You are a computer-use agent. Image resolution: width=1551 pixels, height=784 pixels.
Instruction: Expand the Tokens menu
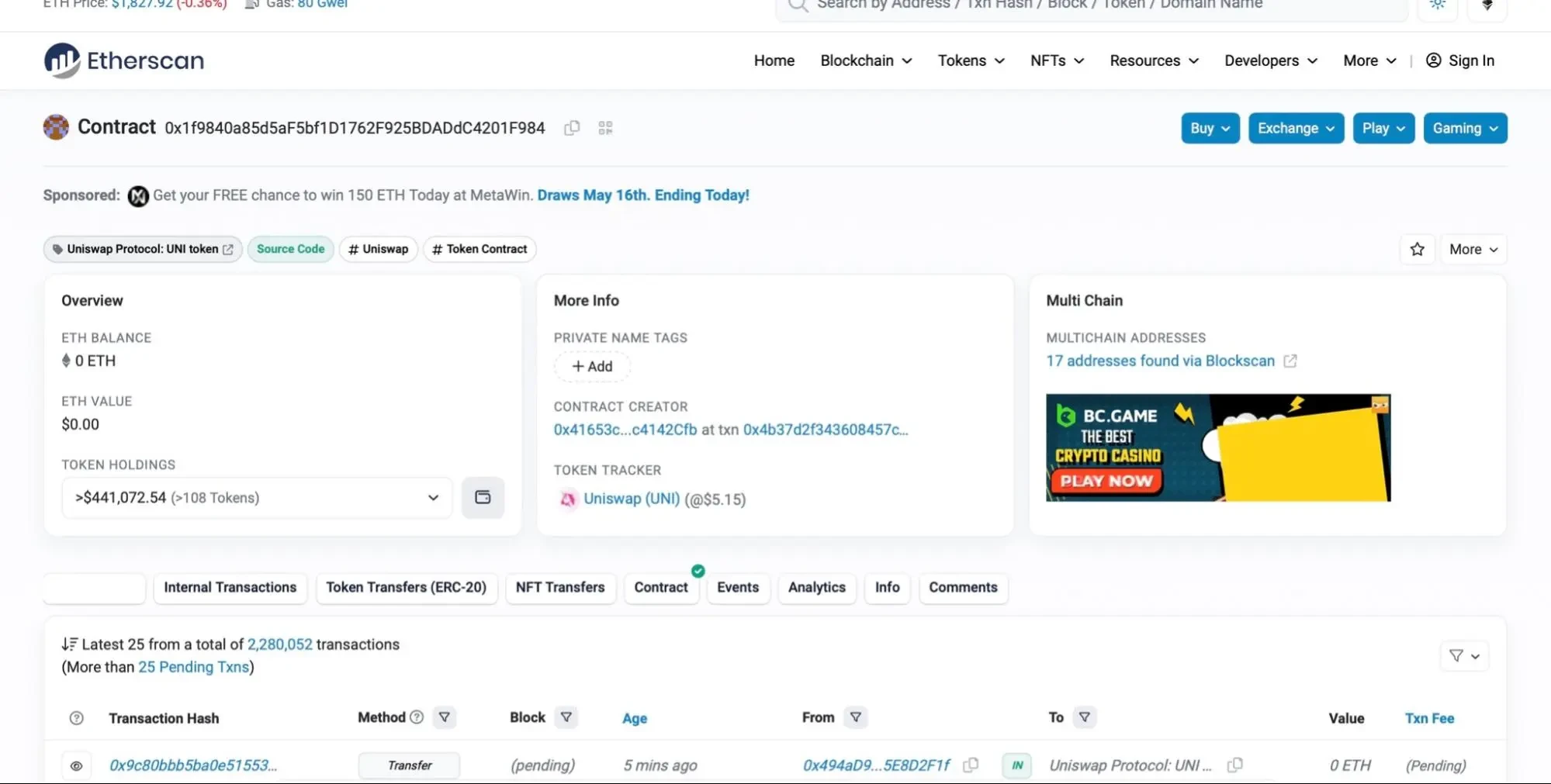pos(971,60)
